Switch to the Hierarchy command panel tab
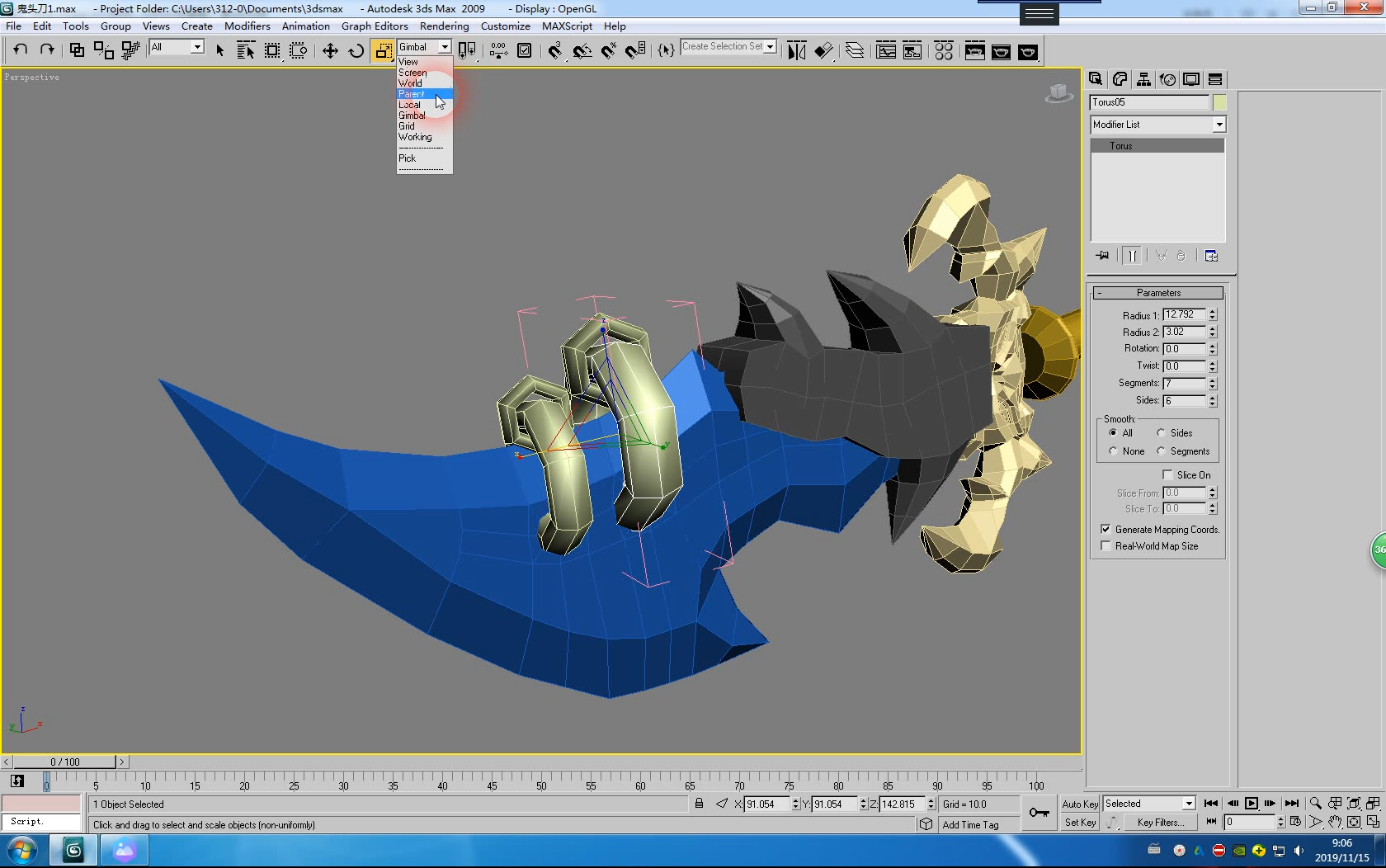The height and width of the screenshot is (868, 1386). (1143, 79)
